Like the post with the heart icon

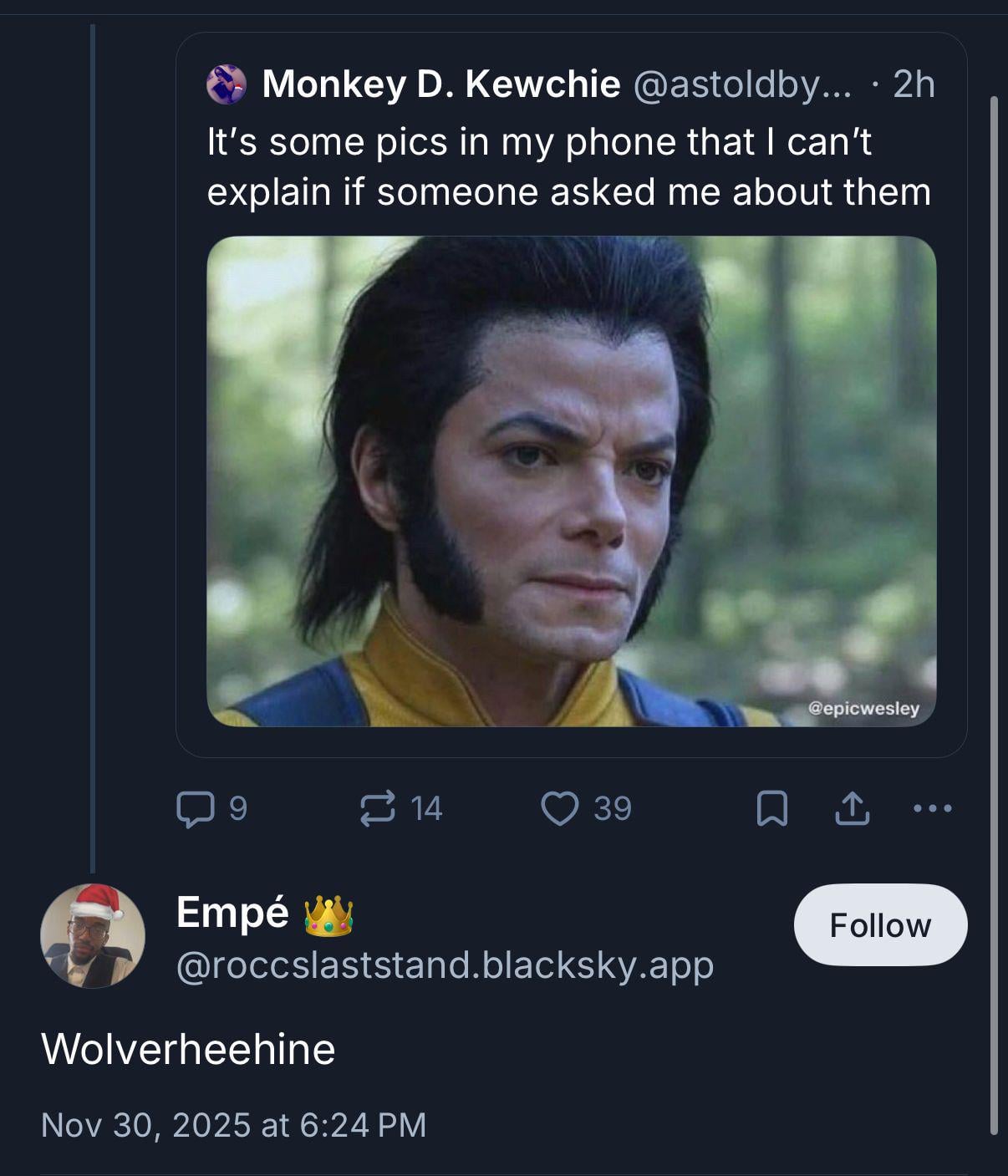[x=559, y=808]
